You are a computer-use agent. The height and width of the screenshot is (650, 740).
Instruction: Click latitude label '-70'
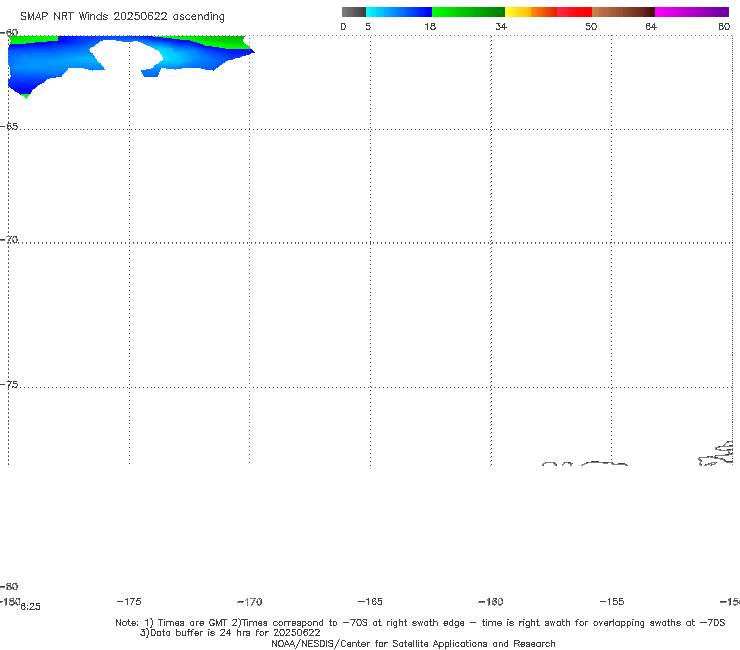coord(9,240)
